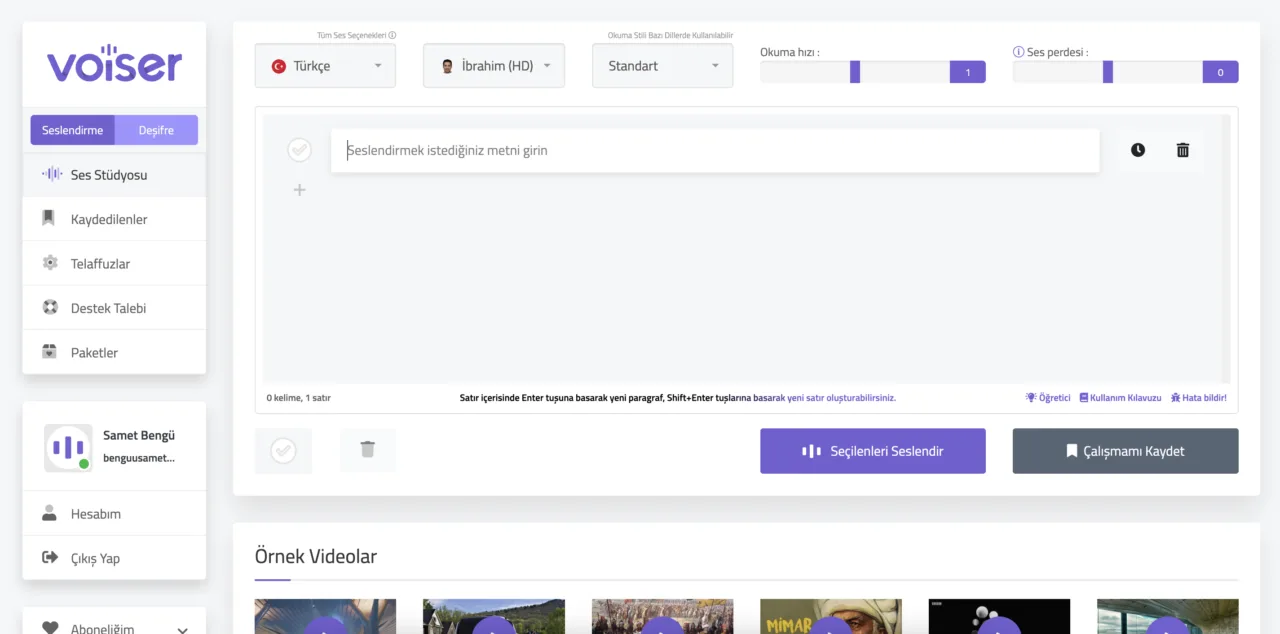The height and width of the screenshot is (634, 1280).
Task: Open the Kullanım Kılavuzu link
Action: point(1120,398)
